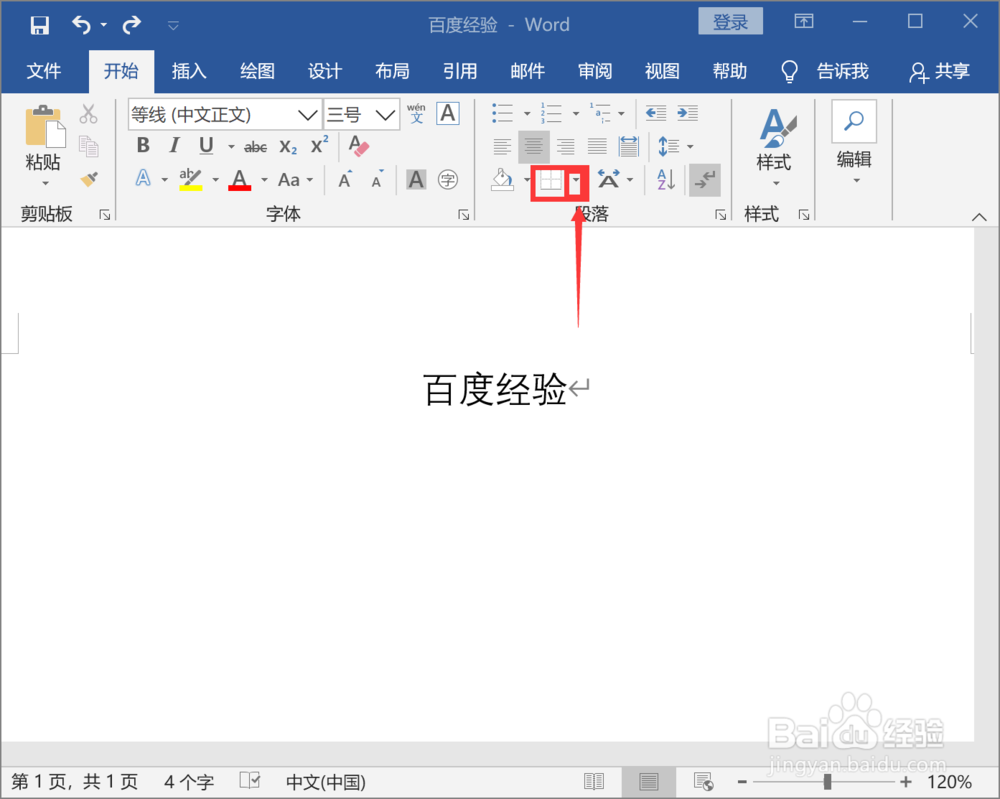This screenshot has height=799, width=1000.
Task: Open Ribbon Display Options icon
Action: click(x=804, y=22)
